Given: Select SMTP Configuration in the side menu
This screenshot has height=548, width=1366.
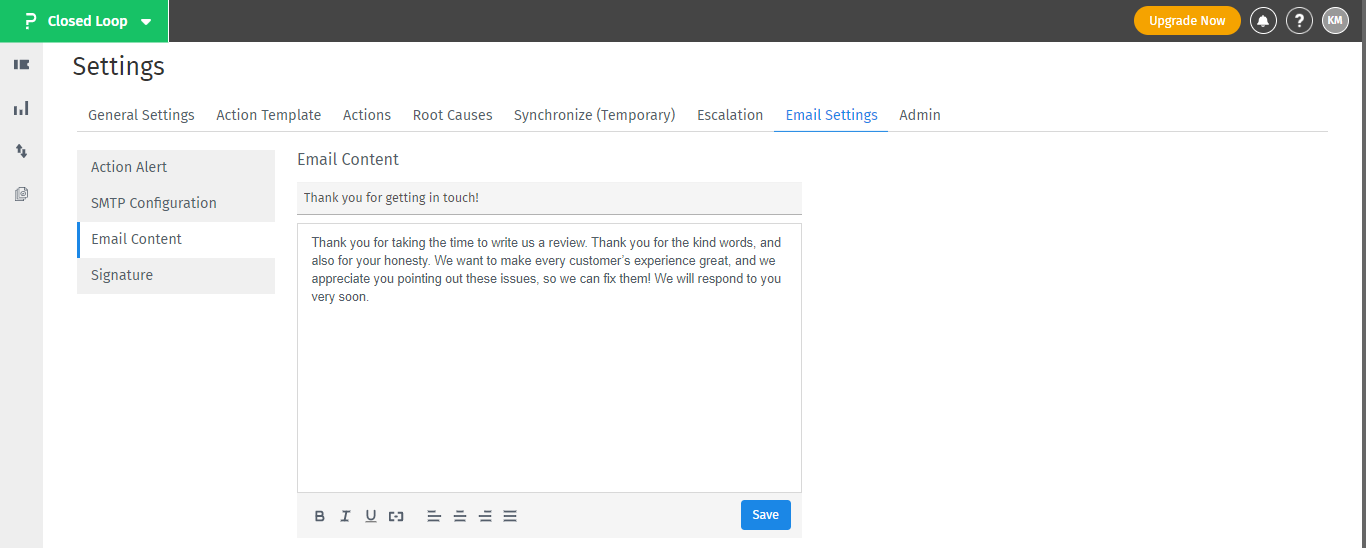Looking at the screenshot, I should (176, 203).
